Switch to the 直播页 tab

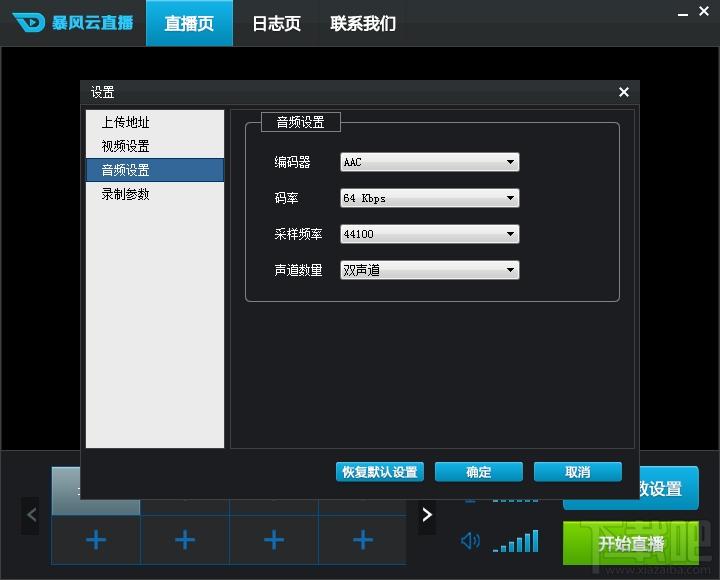pos(189,23)
